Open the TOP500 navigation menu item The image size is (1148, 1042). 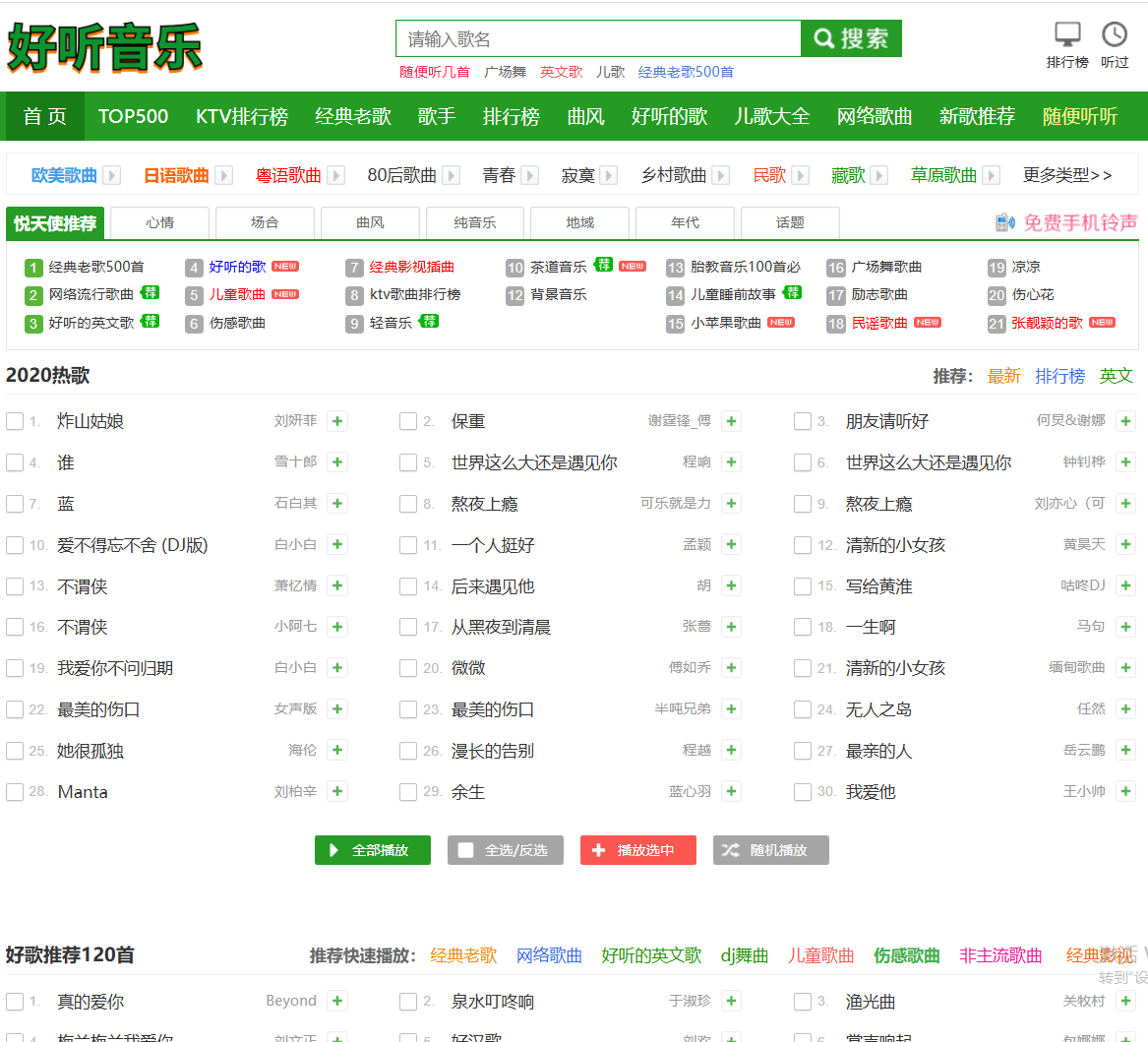point(133,116)
